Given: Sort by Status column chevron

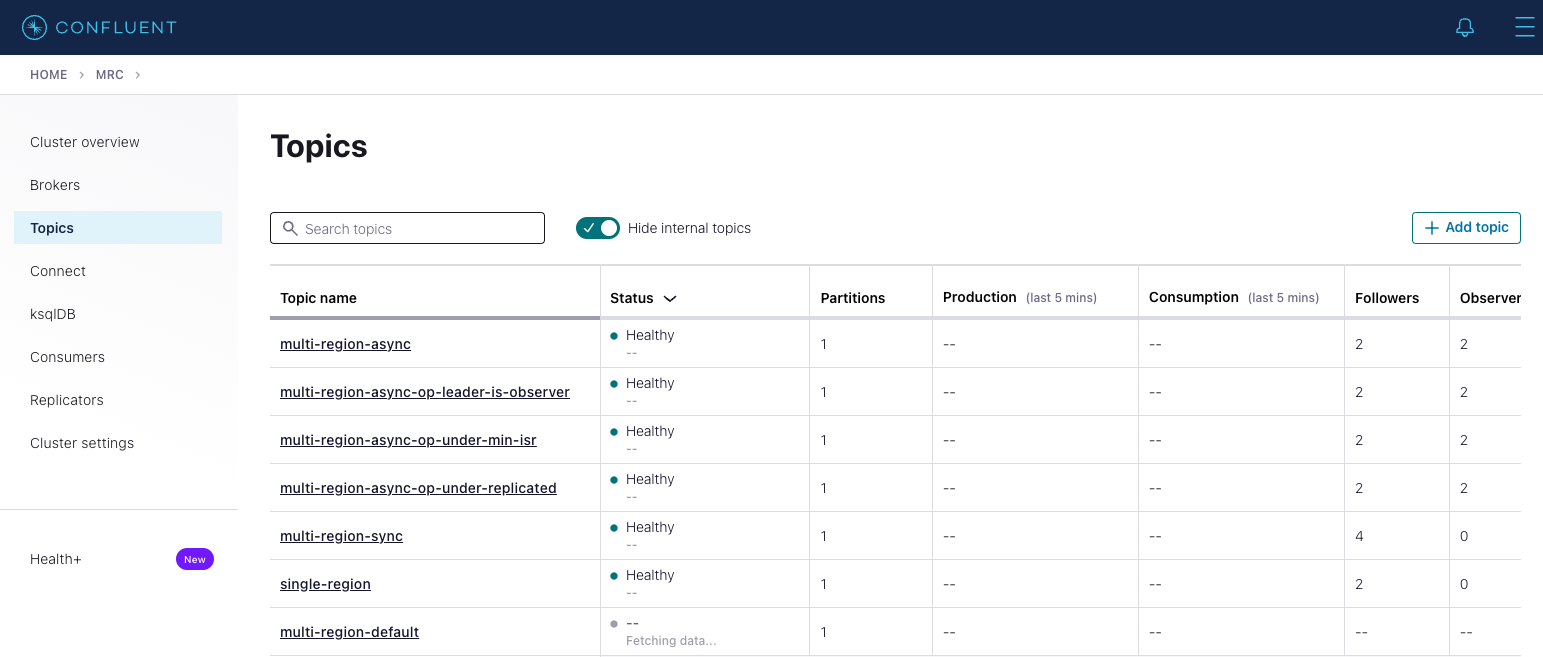Looking at the screenshot, I should [670, 298].
